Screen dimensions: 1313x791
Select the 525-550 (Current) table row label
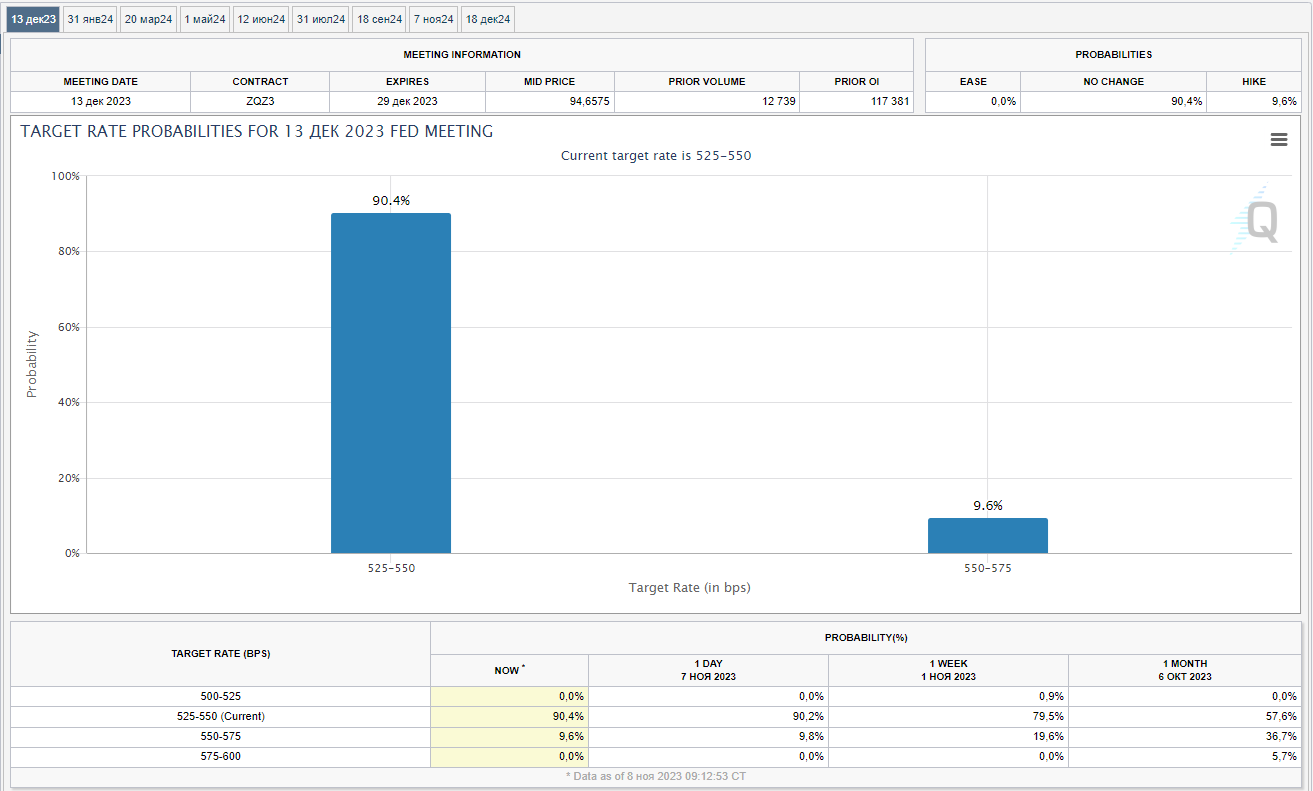[x=220, y=716]
